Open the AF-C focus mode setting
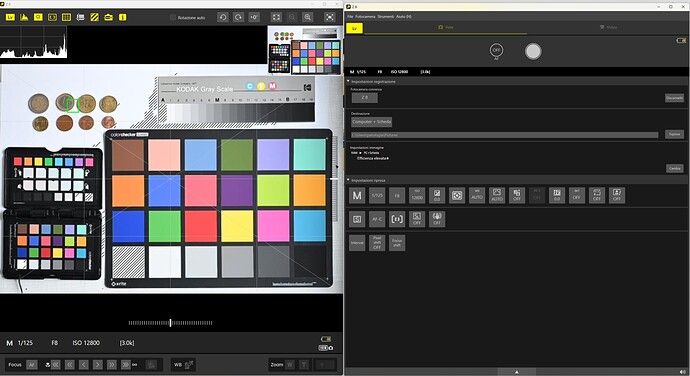The image size is (690, 376). (x=377, y=219)
